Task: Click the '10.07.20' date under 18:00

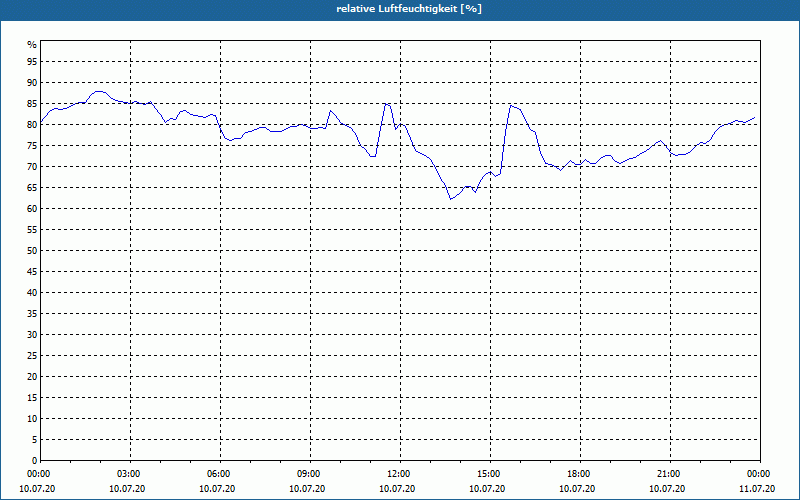Action: tap(577, 489)
